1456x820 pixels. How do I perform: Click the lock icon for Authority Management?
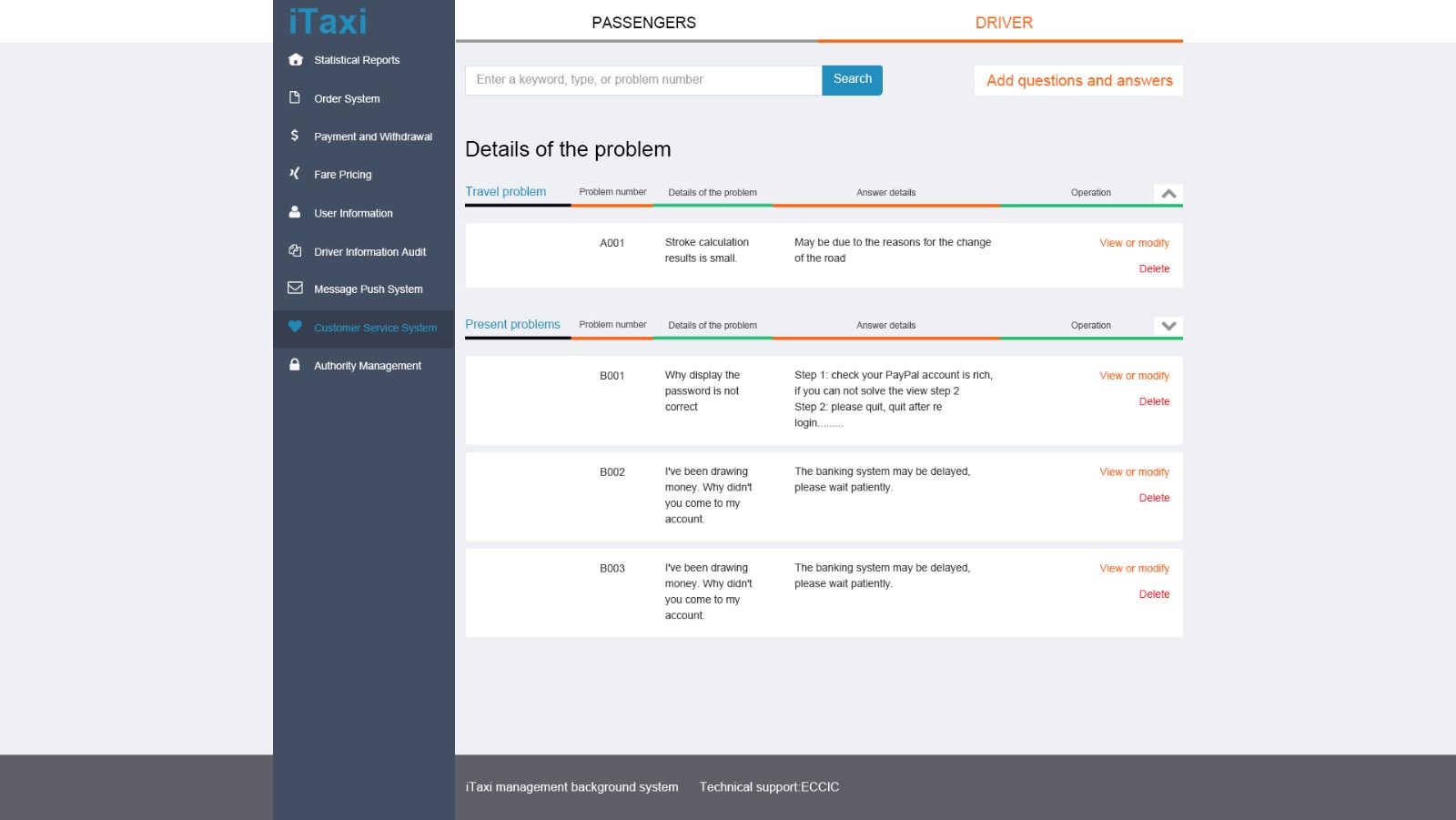coord(295,365)
